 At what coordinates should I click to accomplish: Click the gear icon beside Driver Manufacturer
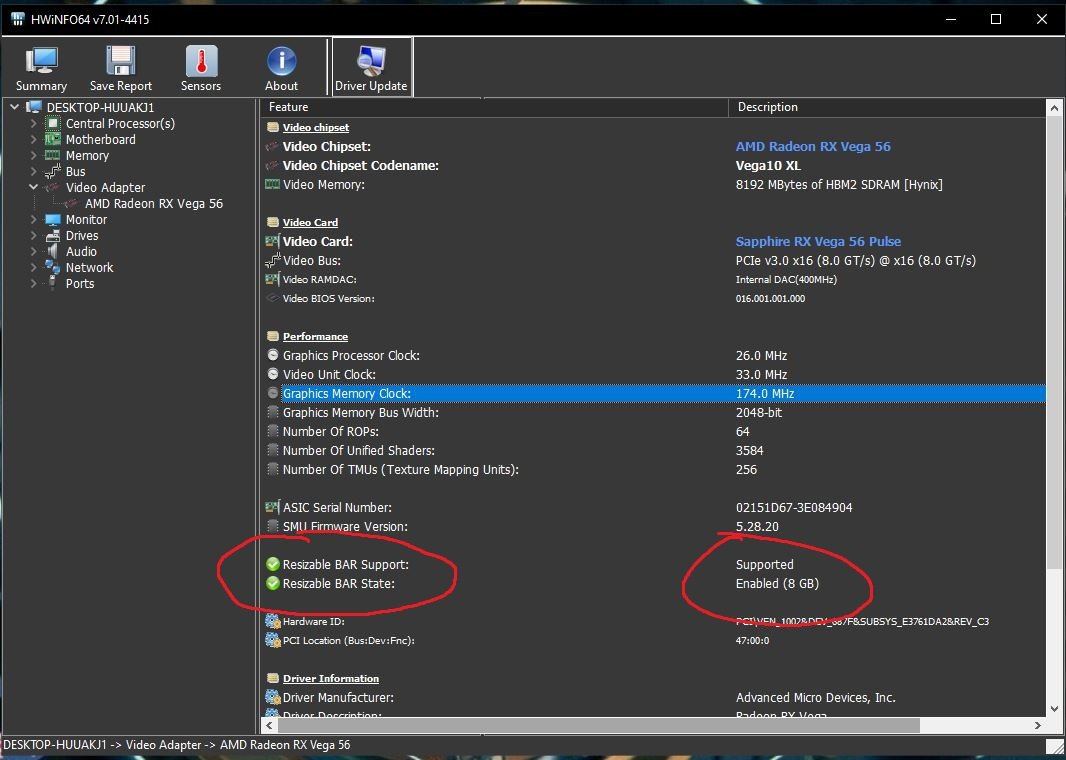pos(273,697)
